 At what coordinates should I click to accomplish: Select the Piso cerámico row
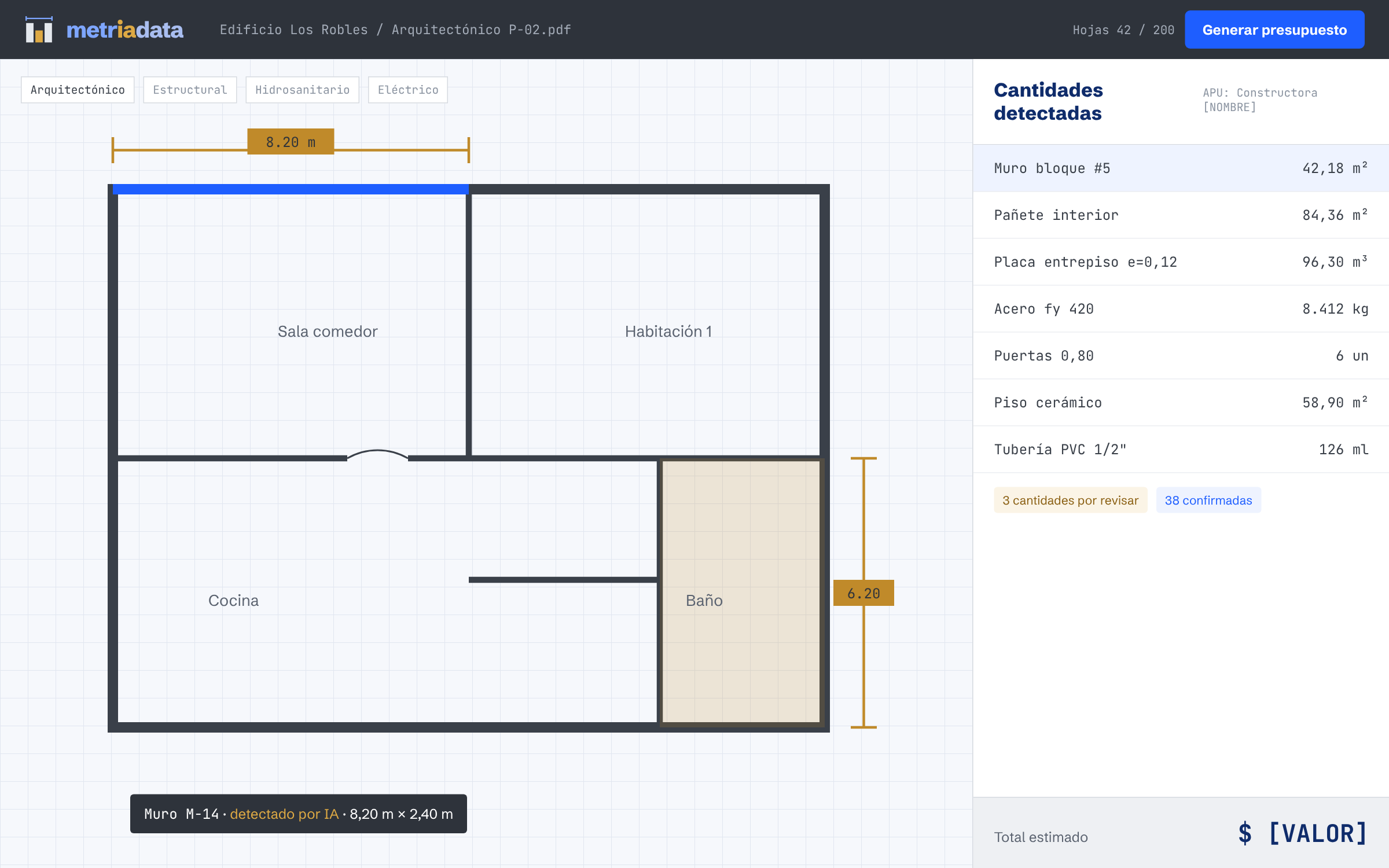pyautogui.click(x=1181, y=403)
